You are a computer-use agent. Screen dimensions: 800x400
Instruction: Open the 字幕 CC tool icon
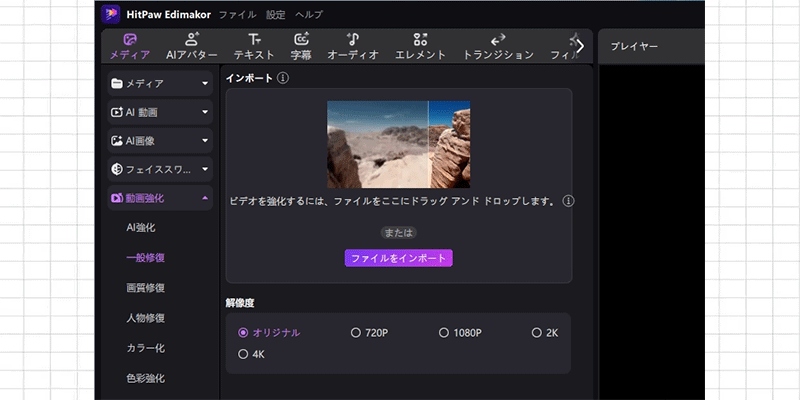[301, 39]
